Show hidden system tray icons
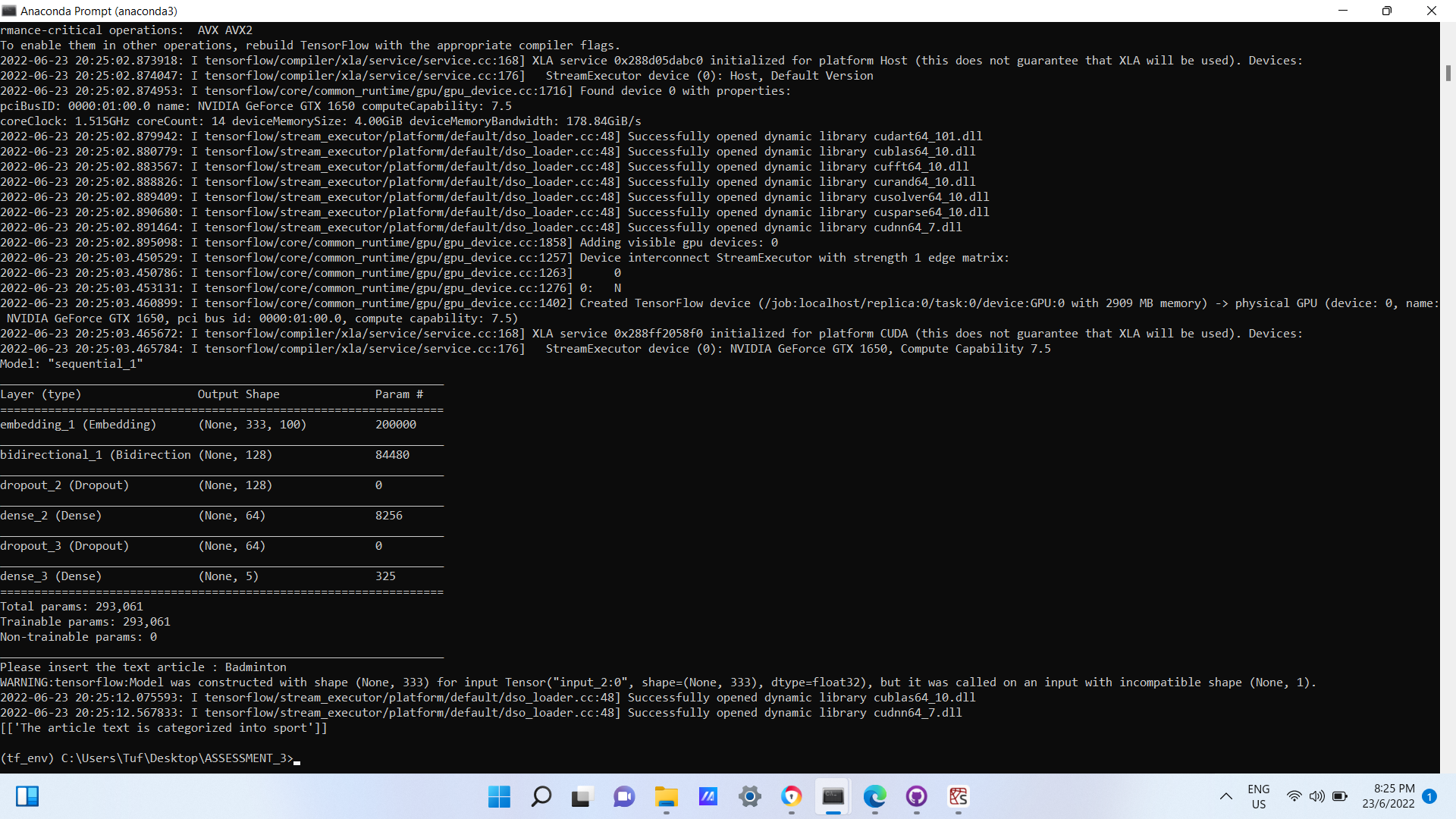 point(1225,796)
